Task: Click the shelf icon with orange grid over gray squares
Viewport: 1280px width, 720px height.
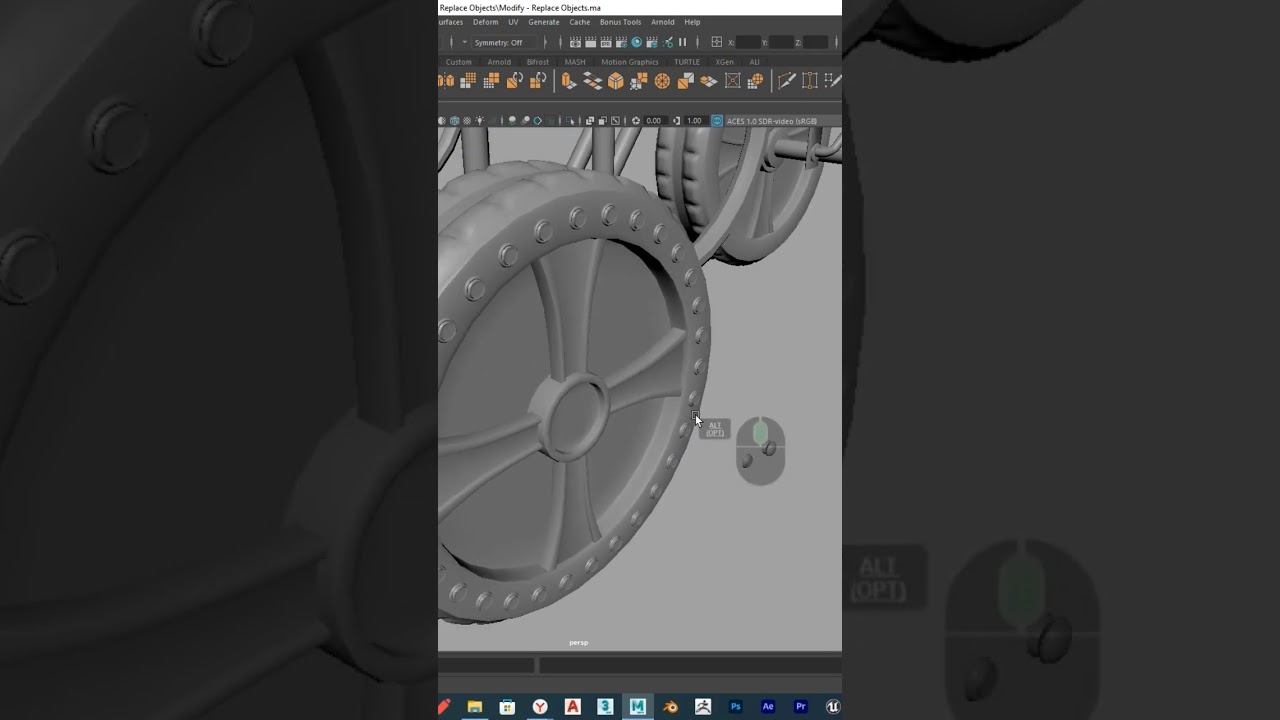Action: (468, 80)
